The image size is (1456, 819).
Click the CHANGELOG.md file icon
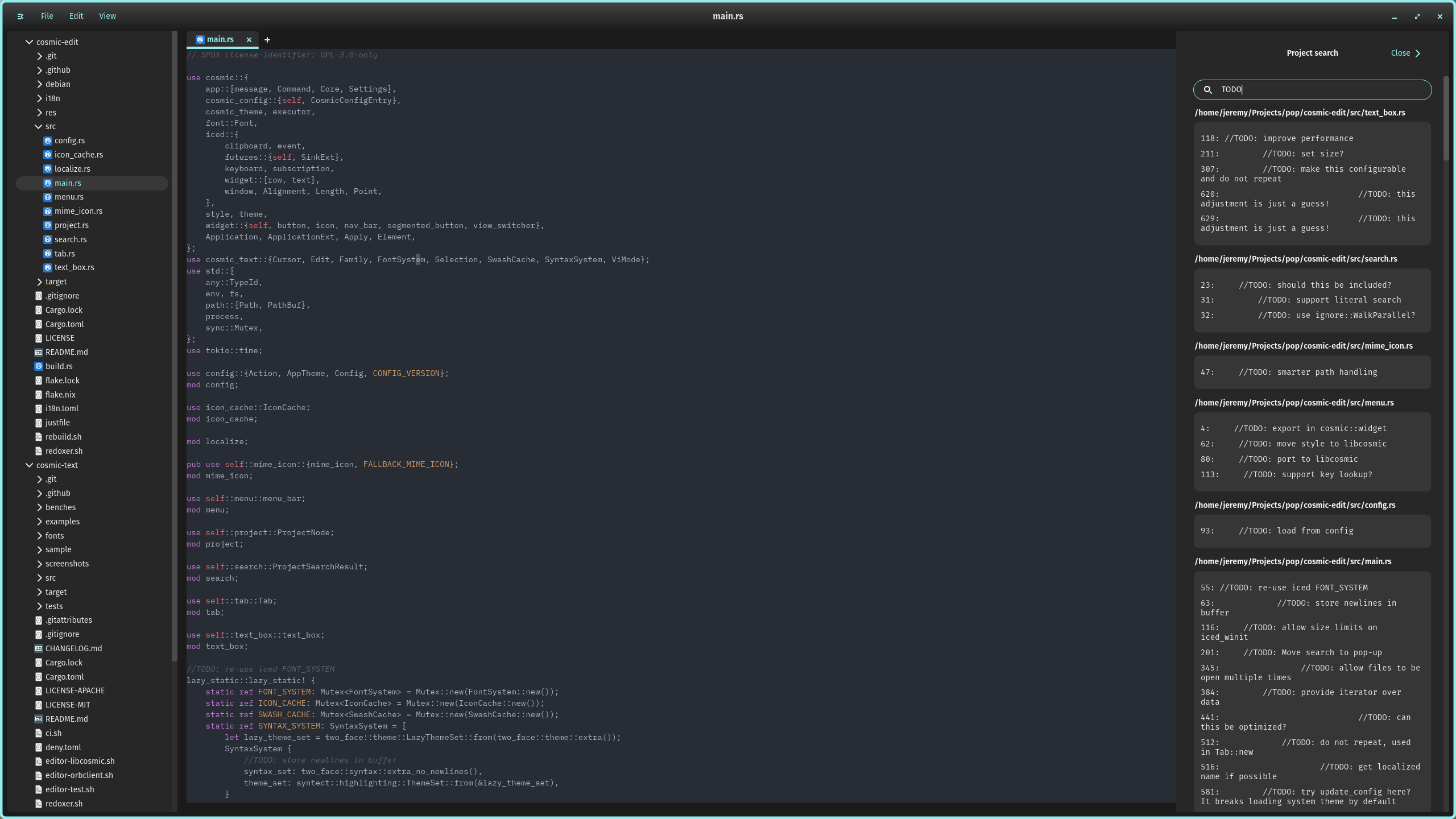click(39, 649)
